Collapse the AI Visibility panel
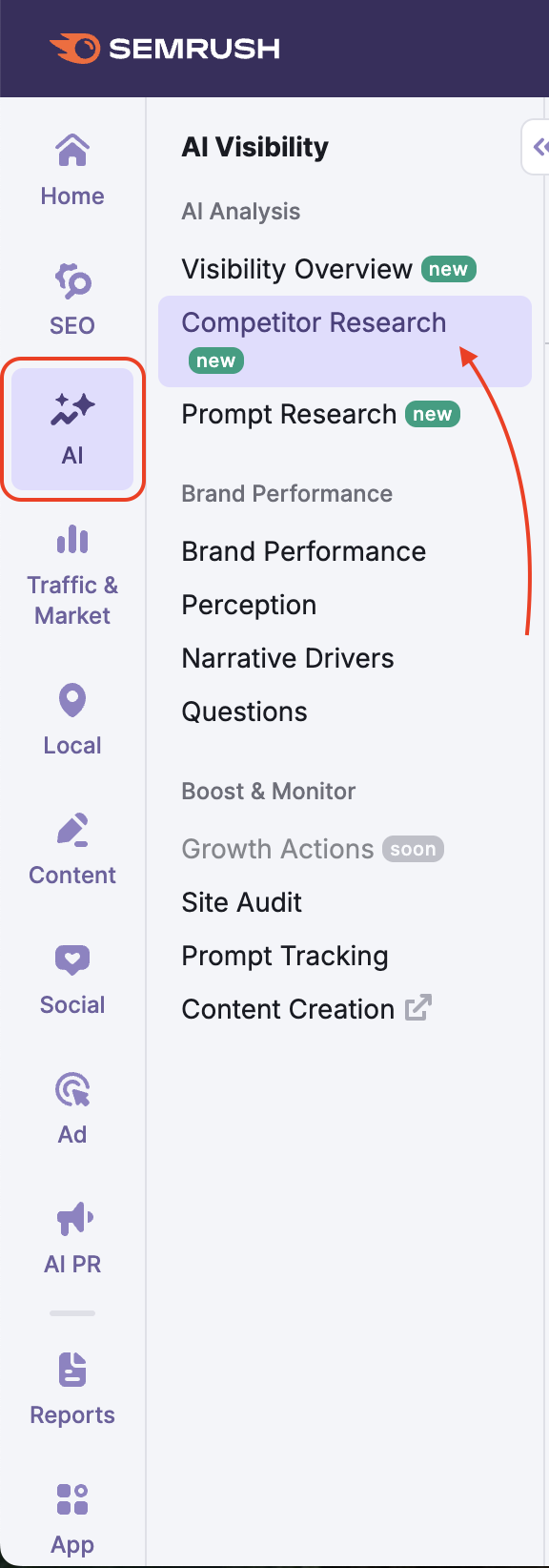This screenshot has width=549, height=1568. coord(543,147)
